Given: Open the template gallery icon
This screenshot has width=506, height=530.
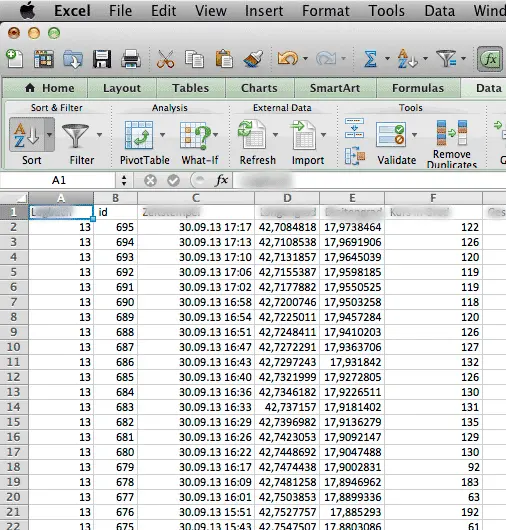Looking at the screenshot, I should coord(44,59).
